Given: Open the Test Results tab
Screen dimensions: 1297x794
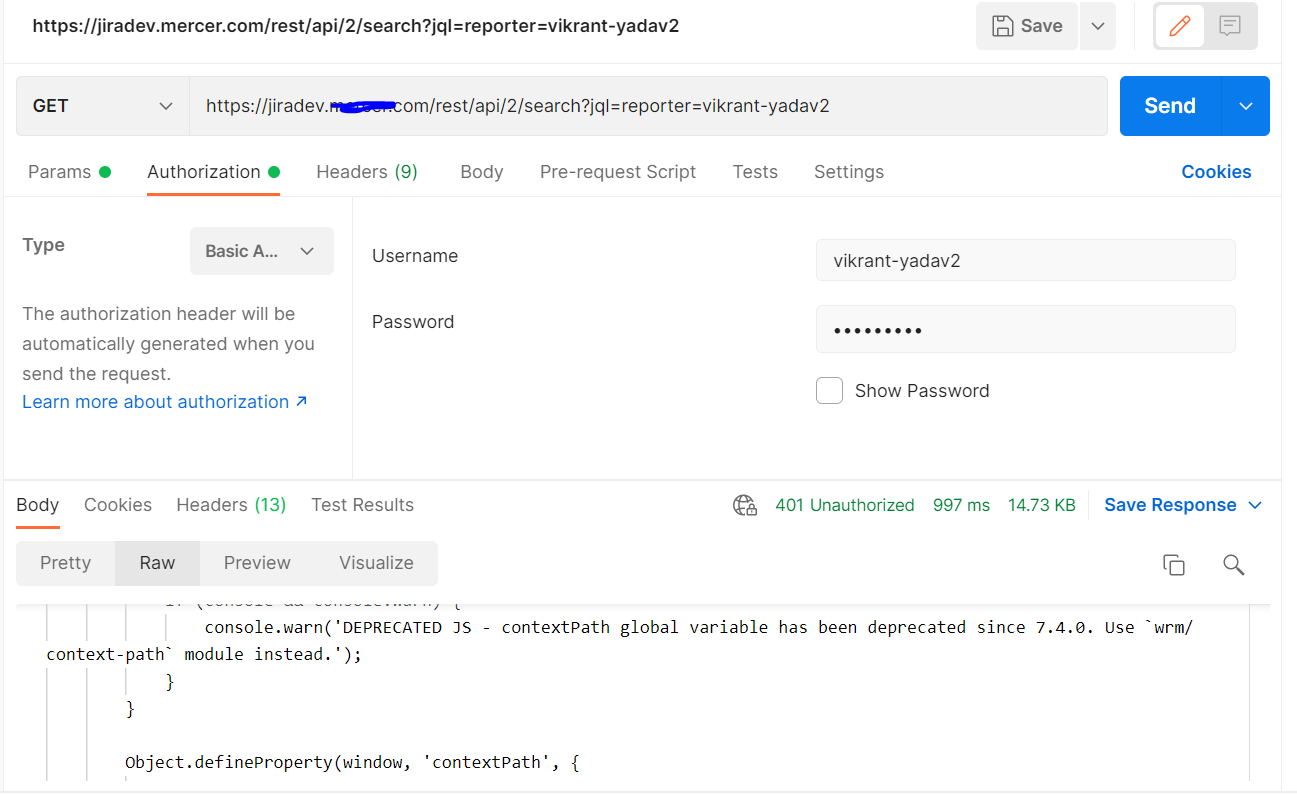Looking at the screenshot, I should (362, 505).
